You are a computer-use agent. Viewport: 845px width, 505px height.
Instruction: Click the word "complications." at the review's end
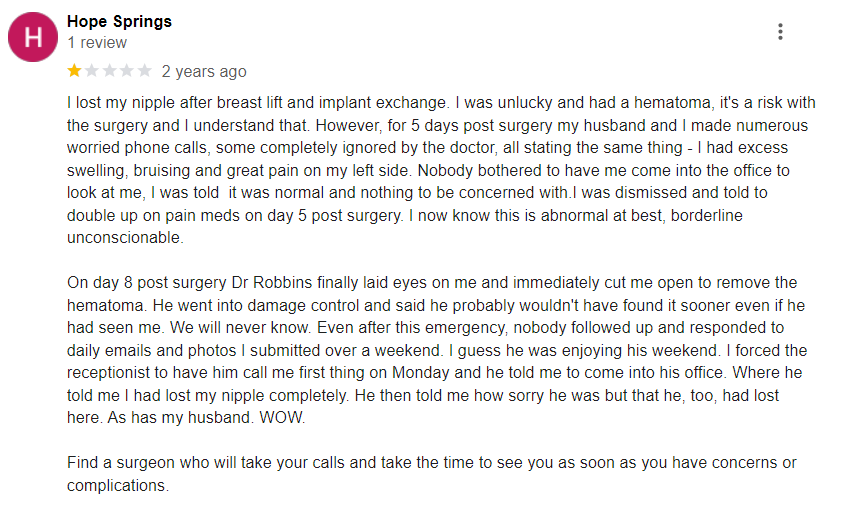119,486
